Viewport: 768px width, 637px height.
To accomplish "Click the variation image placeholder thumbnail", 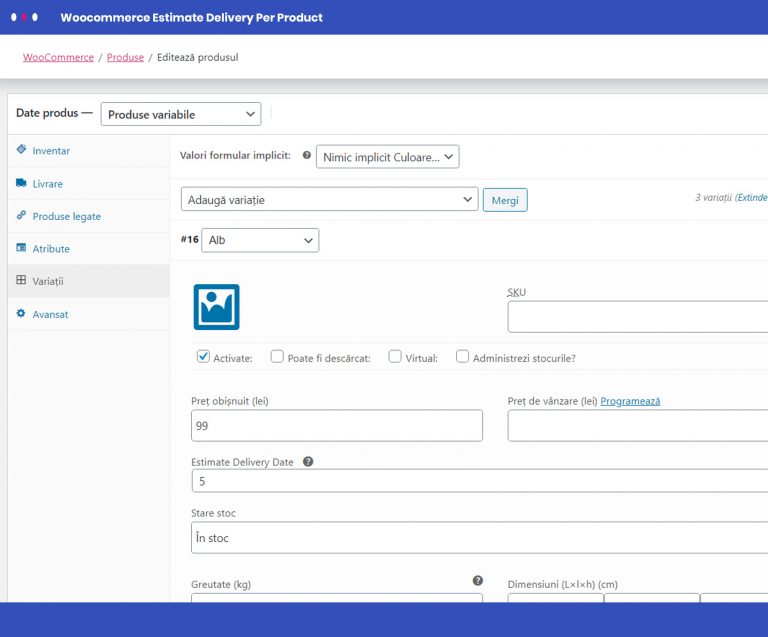I will (x=216, y=307).
